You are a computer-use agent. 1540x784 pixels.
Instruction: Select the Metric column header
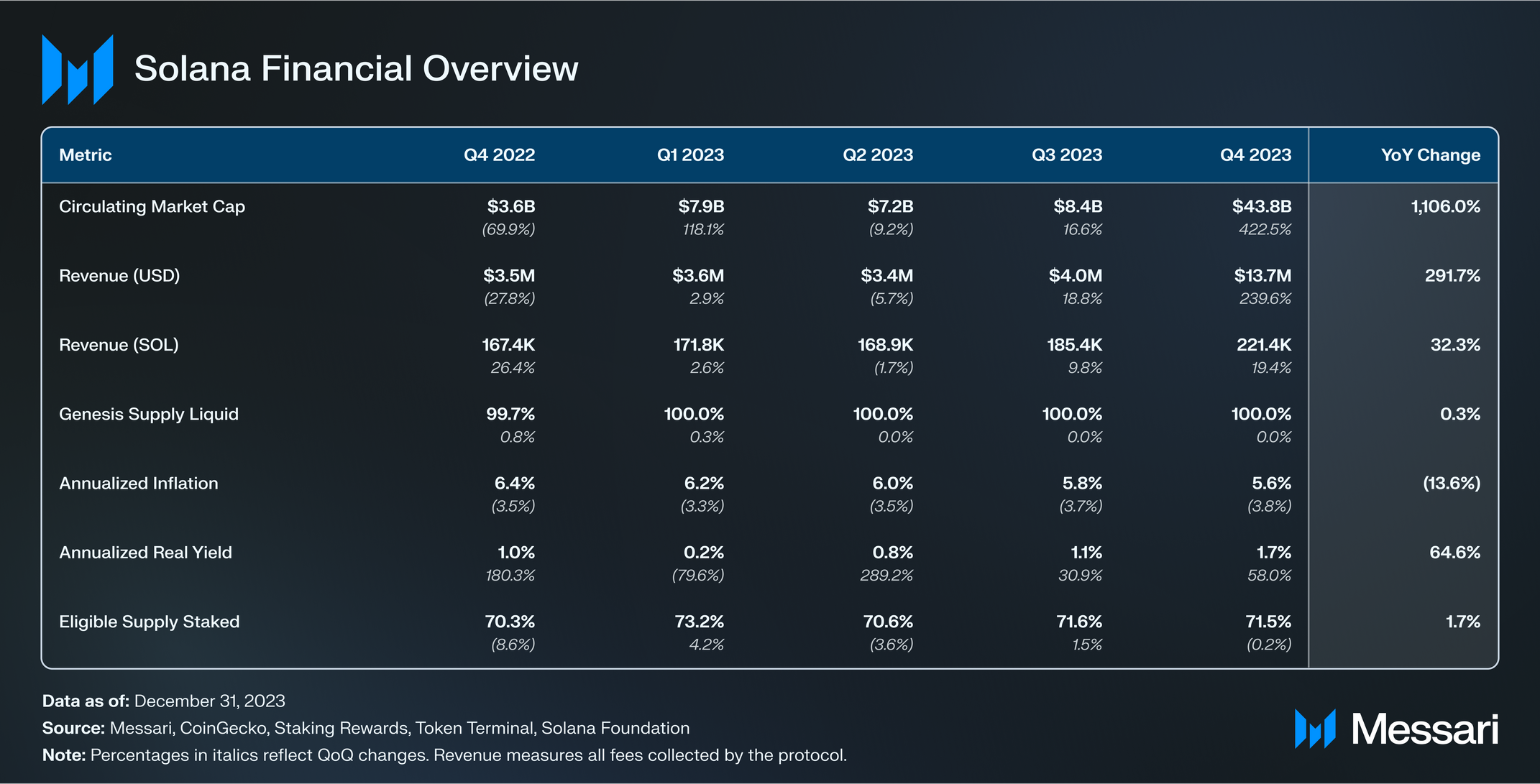click(85, 155)
